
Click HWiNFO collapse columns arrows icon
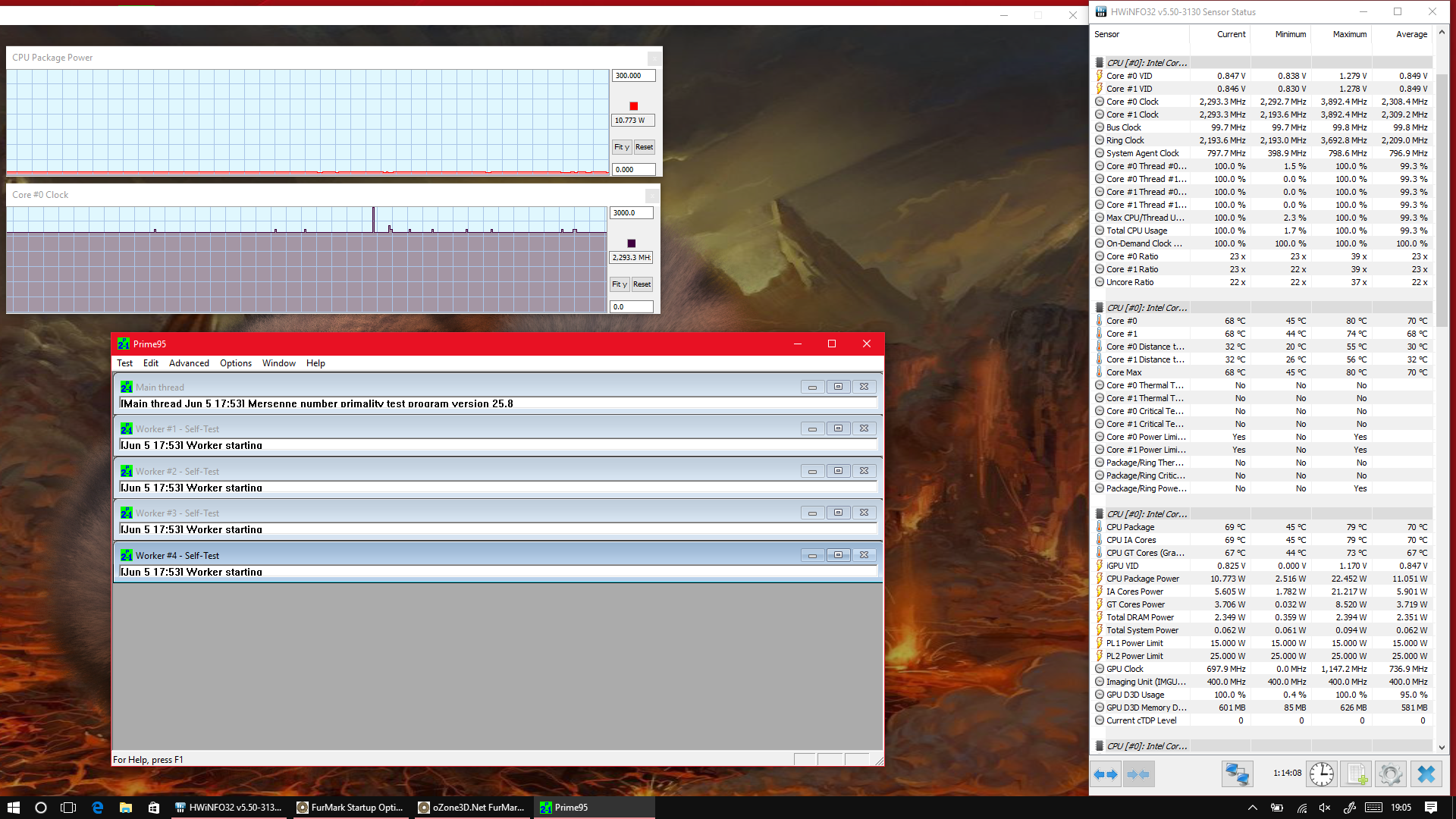coord(1138,774)
